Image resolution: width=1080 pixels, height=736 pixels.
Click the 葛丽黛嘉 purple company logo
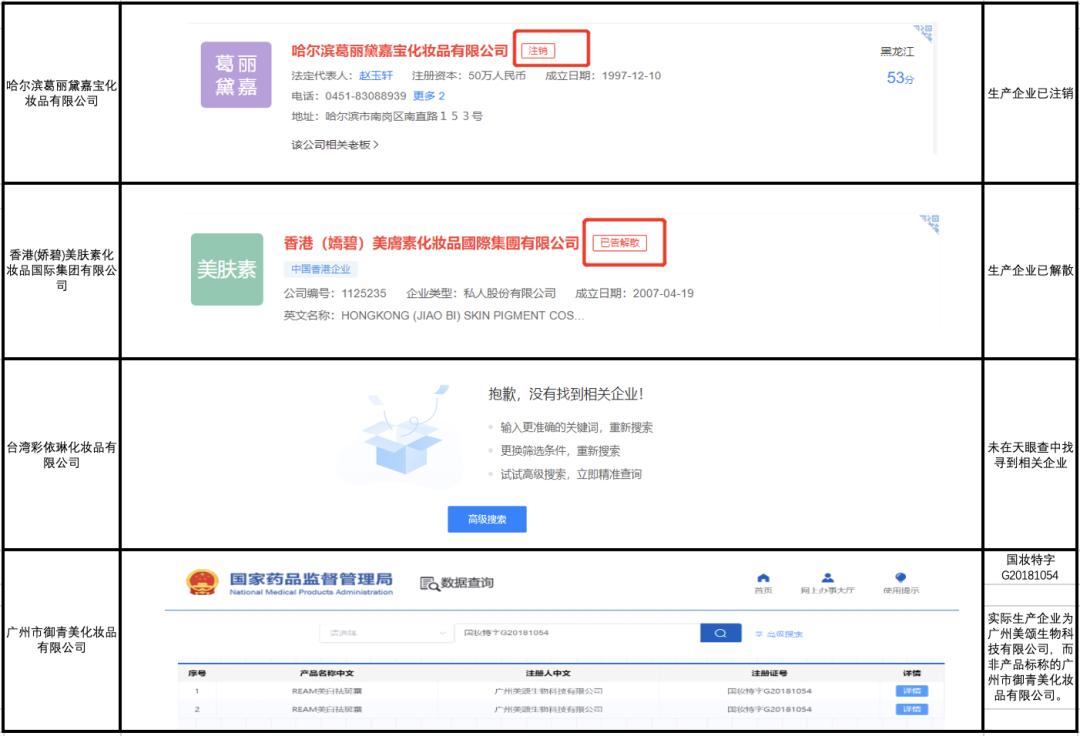pyautogui.click(x=236, y=75)
